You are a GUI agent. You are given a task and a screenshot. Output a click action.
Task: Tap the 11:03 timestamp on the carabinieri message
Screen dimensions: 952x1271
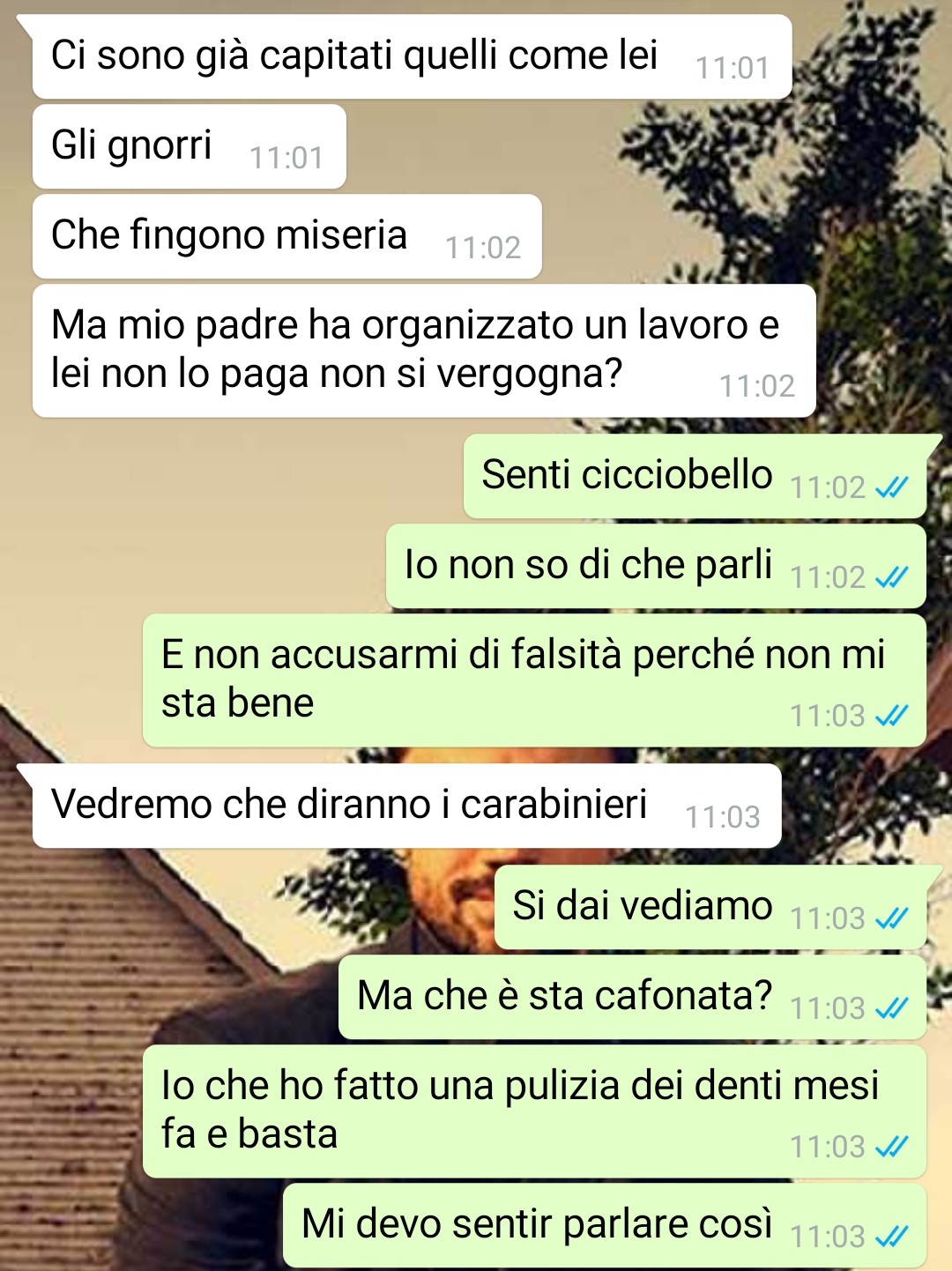coord(723,818)
